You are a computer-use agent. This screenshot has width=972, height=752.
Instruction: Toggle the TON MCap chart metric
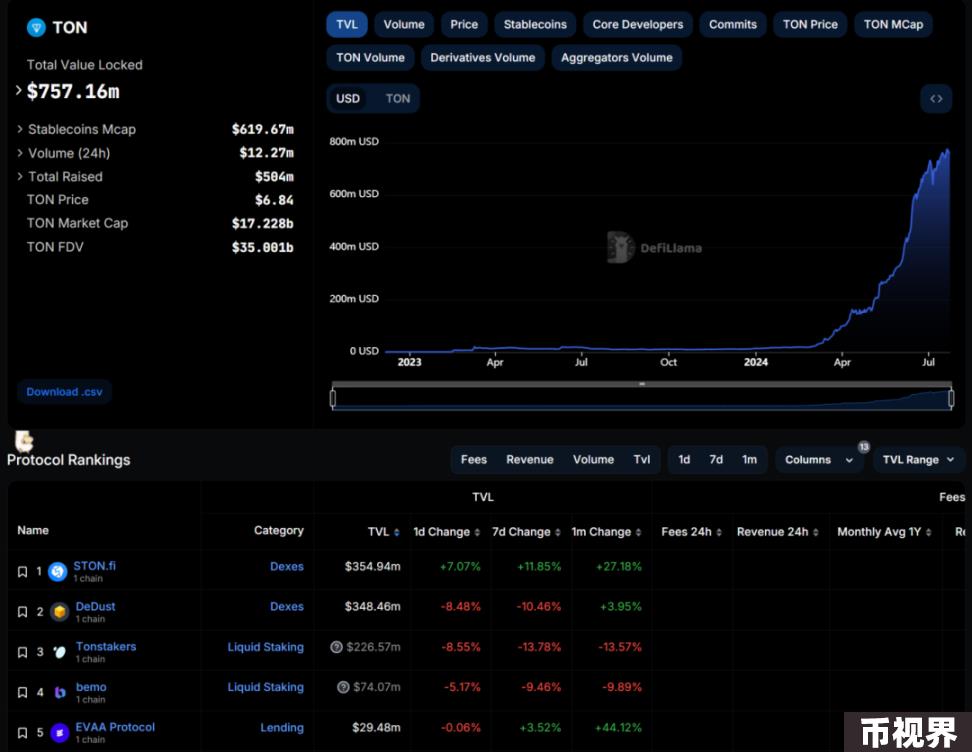click(893, 24)
